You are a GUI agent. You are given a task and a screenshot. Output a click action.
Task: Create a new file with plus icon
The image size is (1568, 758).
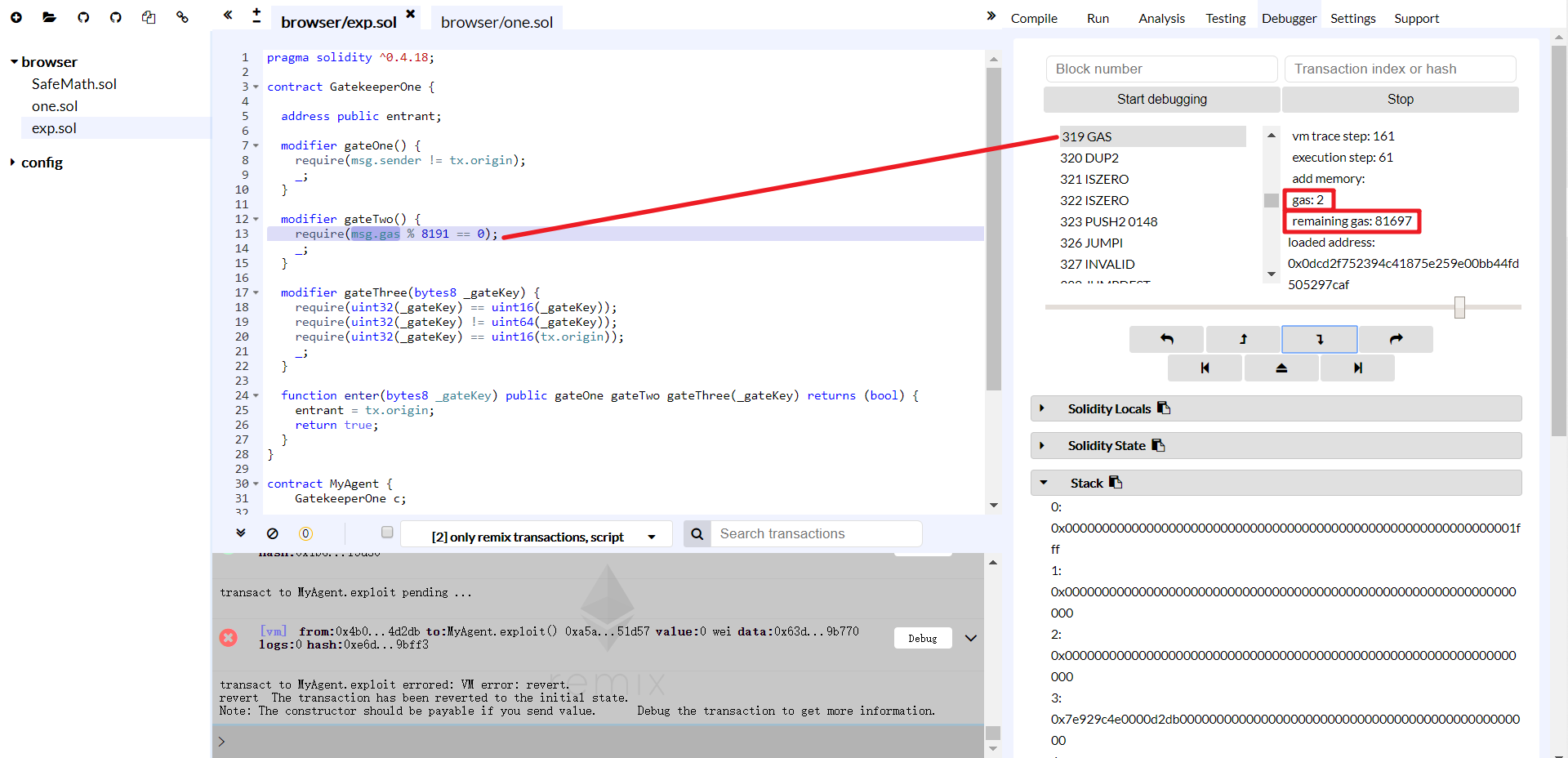pos(16,17)
